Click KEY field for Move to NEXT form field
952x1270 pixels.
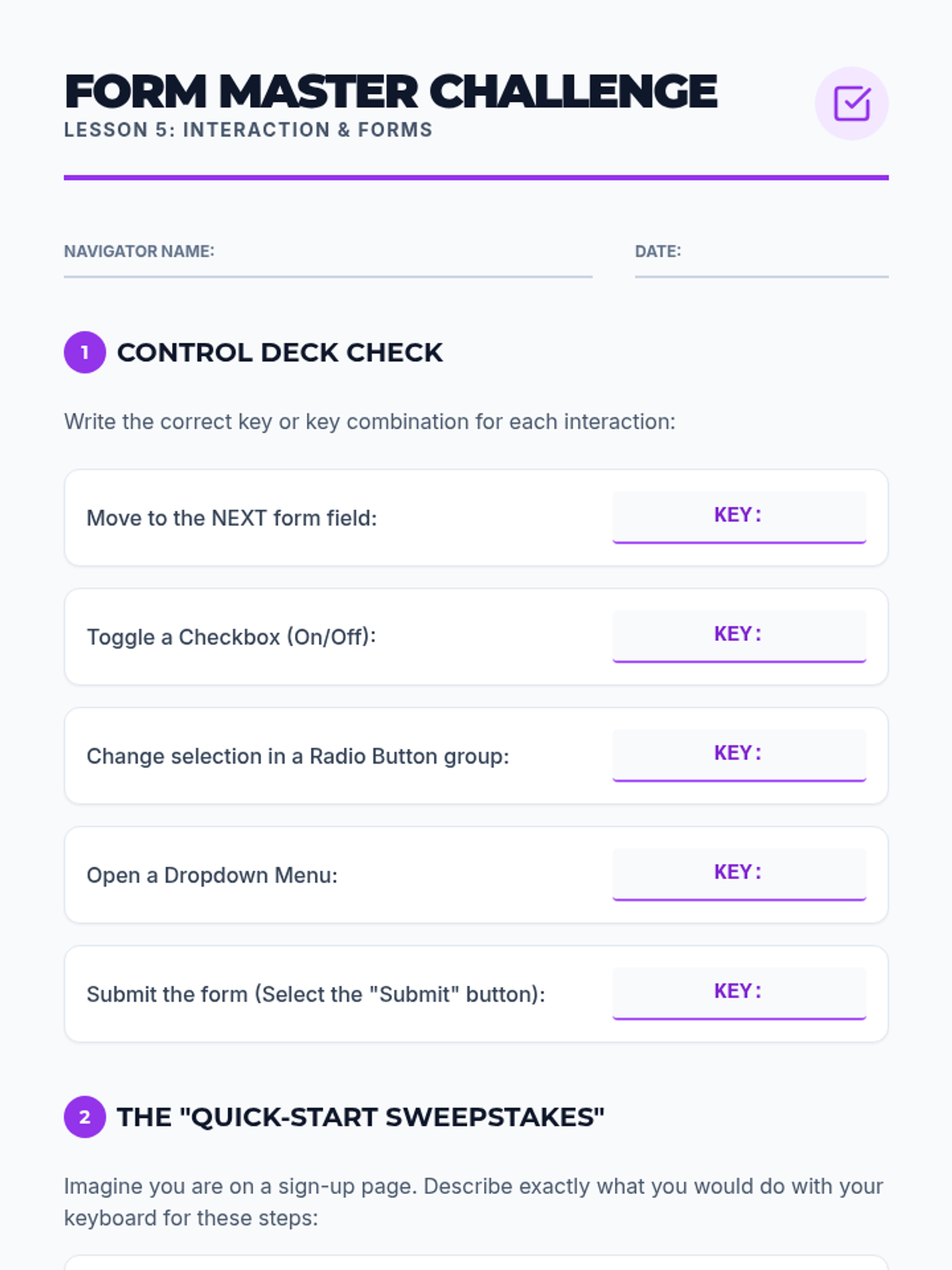[x=739, y=518]
